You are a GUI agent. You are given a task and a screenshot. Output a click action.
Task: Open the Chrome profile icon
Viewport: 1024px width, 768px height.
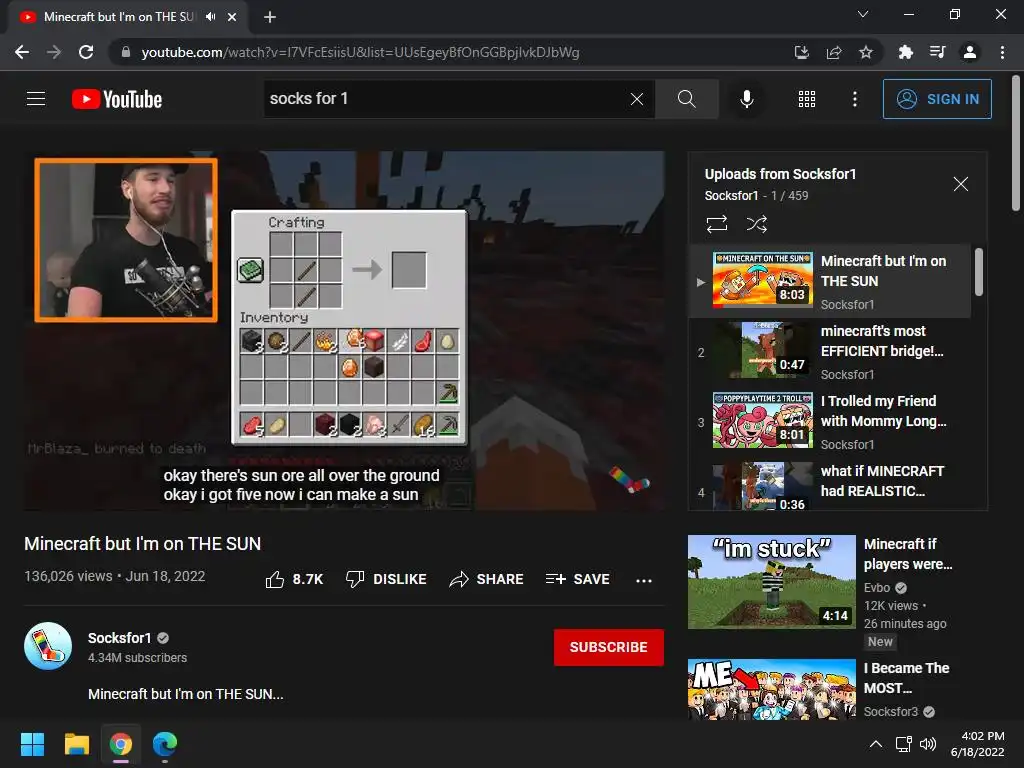click(x=970, y=52)
